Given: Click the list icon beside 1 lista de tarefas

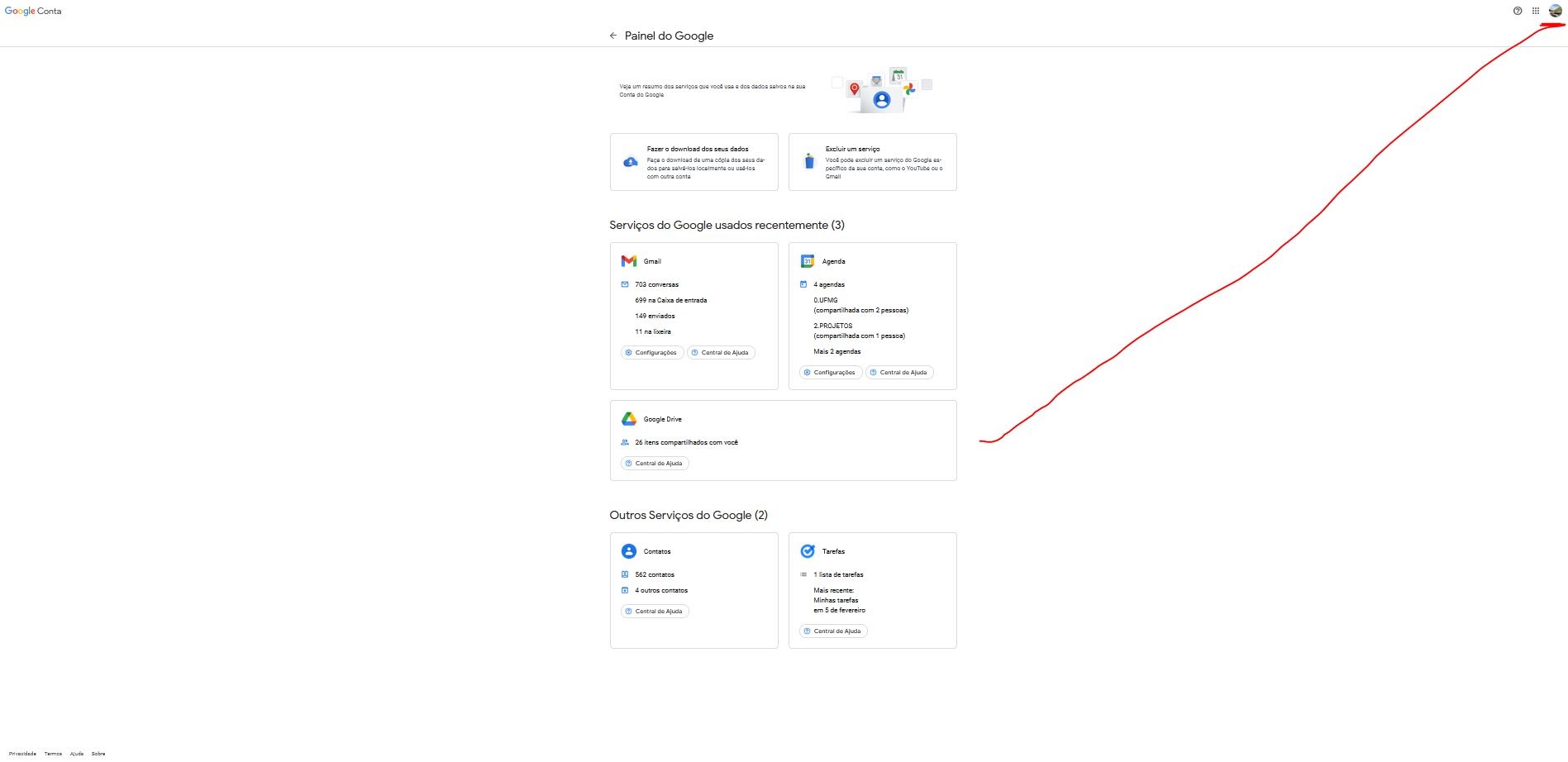Looking at the screenshot, I should coord(803,574).
